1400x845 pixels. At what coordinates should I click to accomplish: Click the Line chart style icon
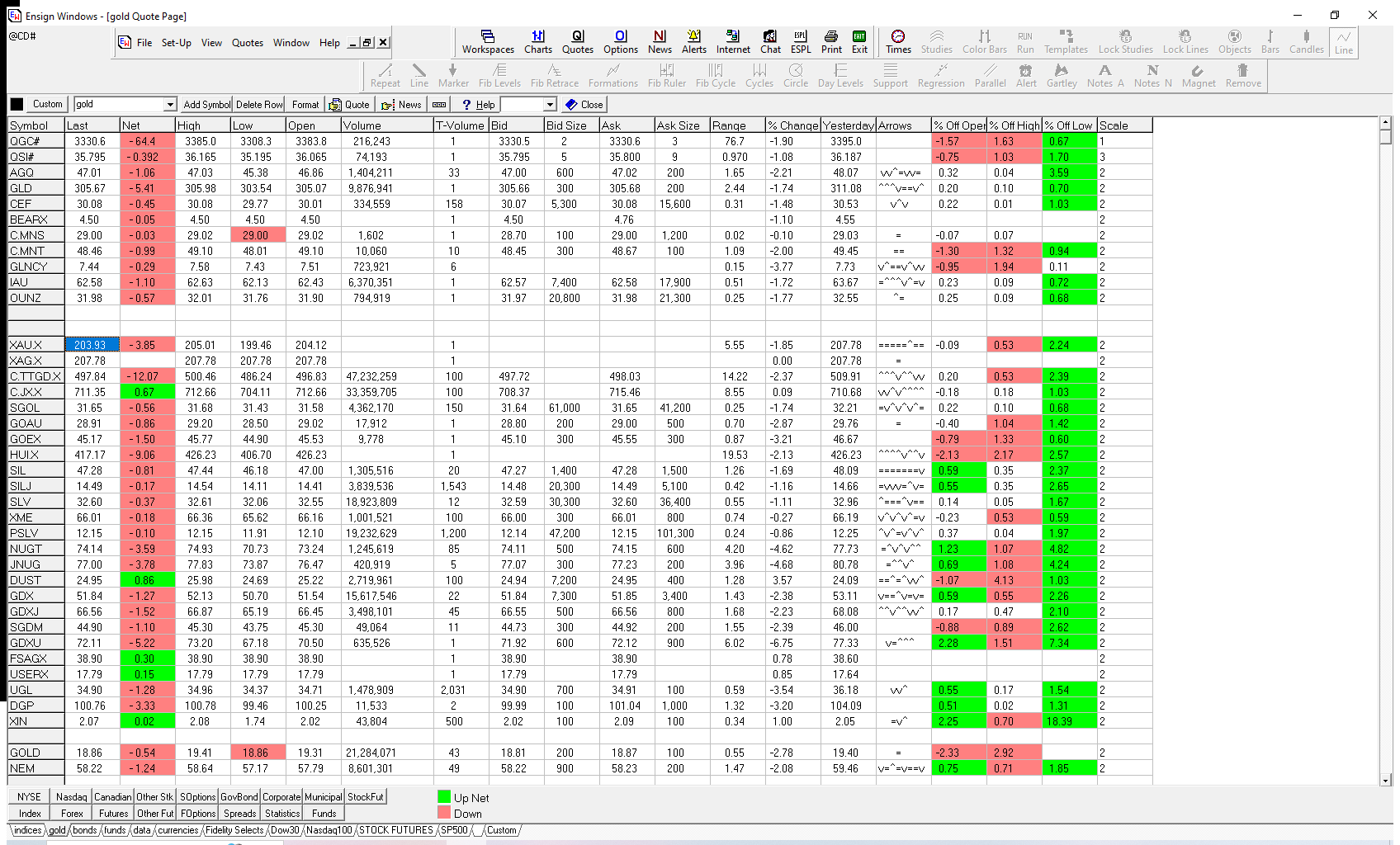point(1344,42)
